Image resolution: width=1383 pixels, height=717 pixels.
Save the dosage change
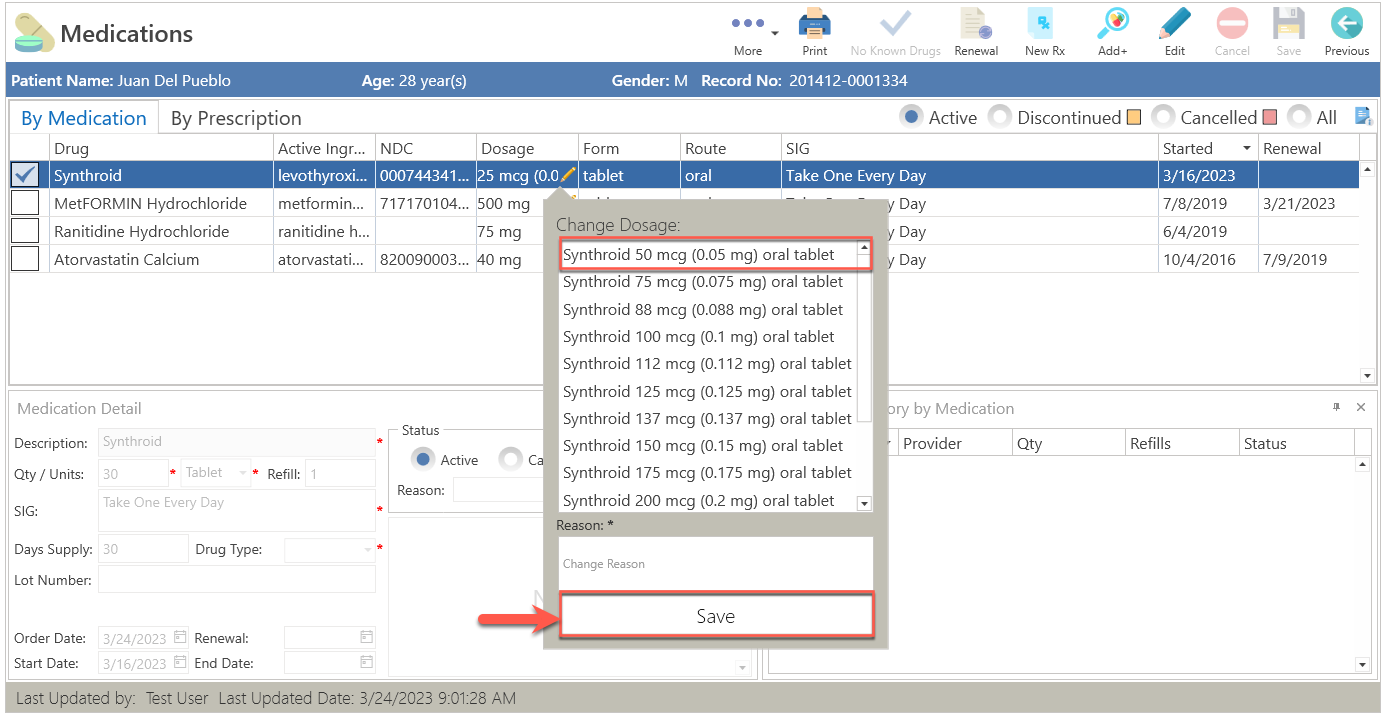716,616
